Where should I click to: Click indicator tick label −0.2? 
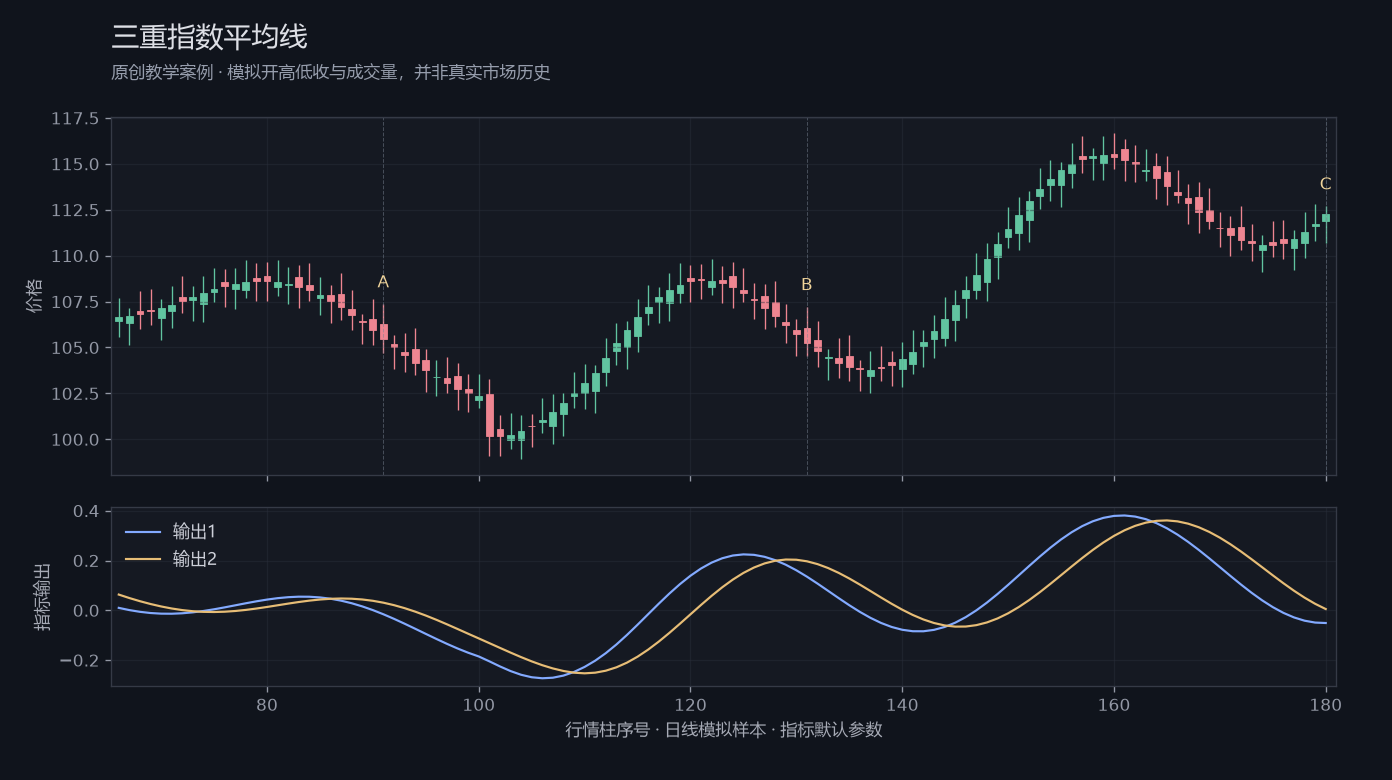[80, 661]
